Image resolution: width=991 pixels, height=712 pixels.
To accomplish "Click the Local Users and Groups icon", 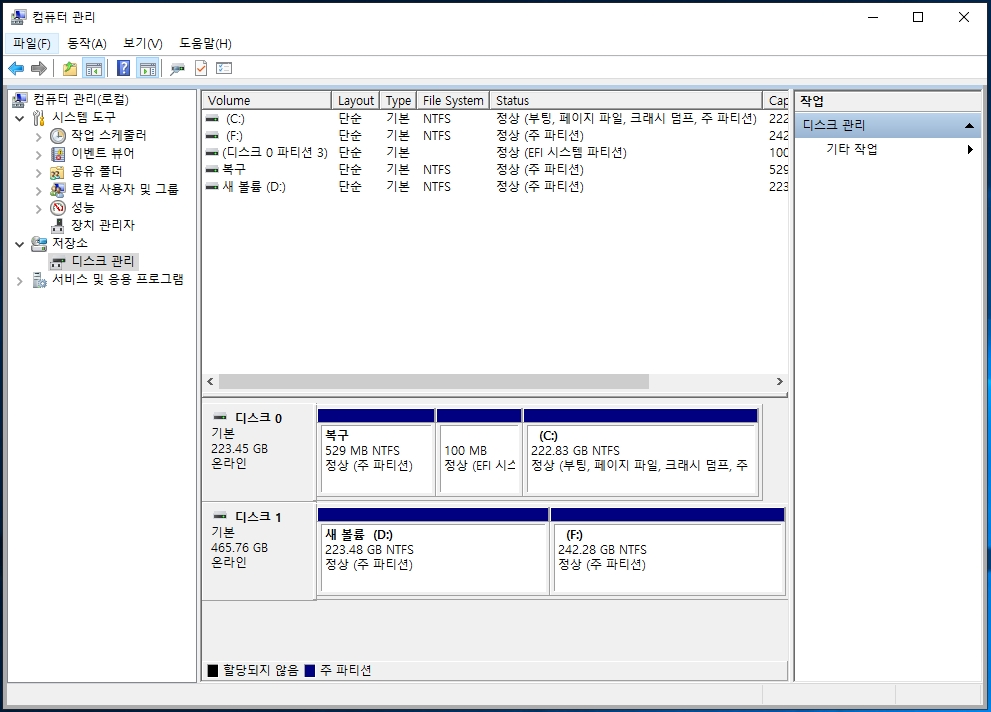I will pyautogui.click(x=58, y=190).
